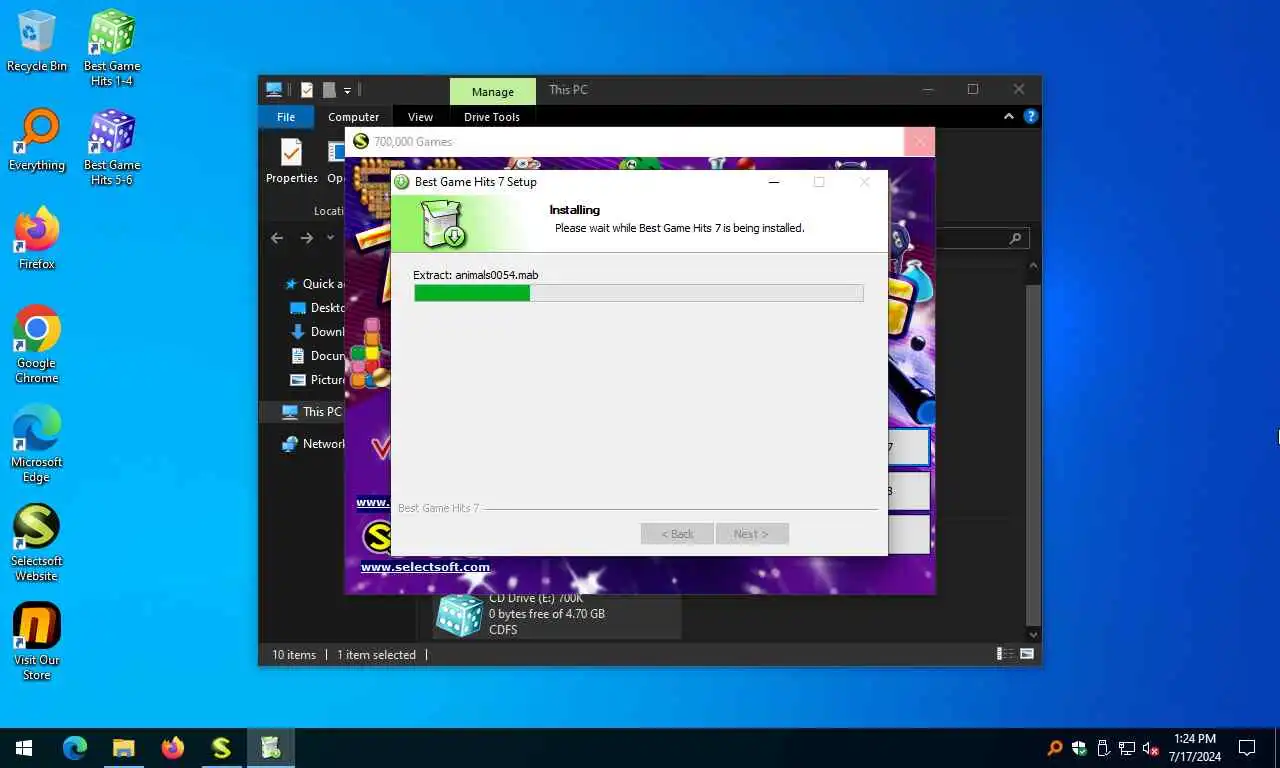Select the Computer ribbon tab

coord(353,116)
